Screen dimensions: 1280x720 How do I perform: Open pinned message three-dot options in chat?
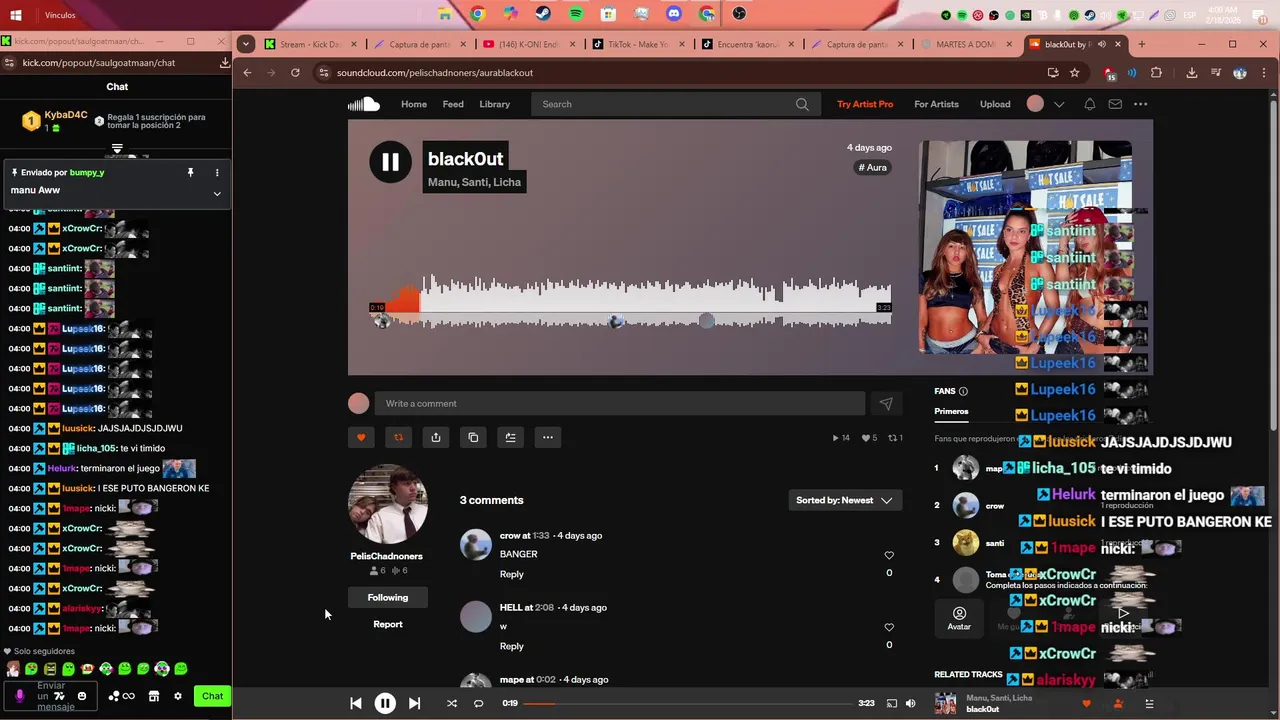[217, 173]
